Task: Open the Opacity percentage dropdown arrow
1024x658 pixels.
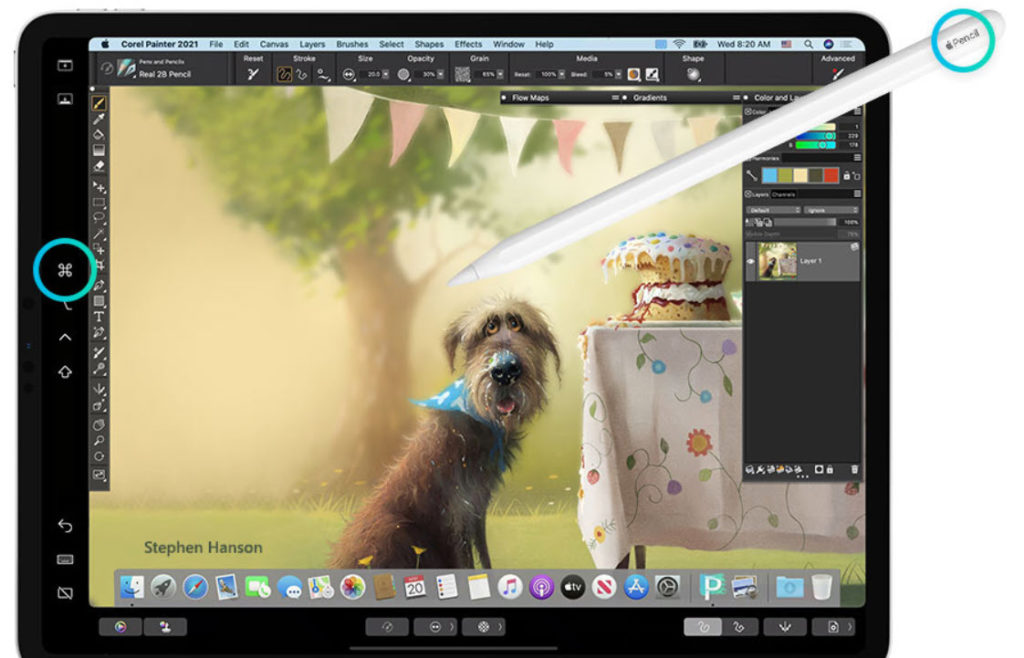Action: (440, 74)
